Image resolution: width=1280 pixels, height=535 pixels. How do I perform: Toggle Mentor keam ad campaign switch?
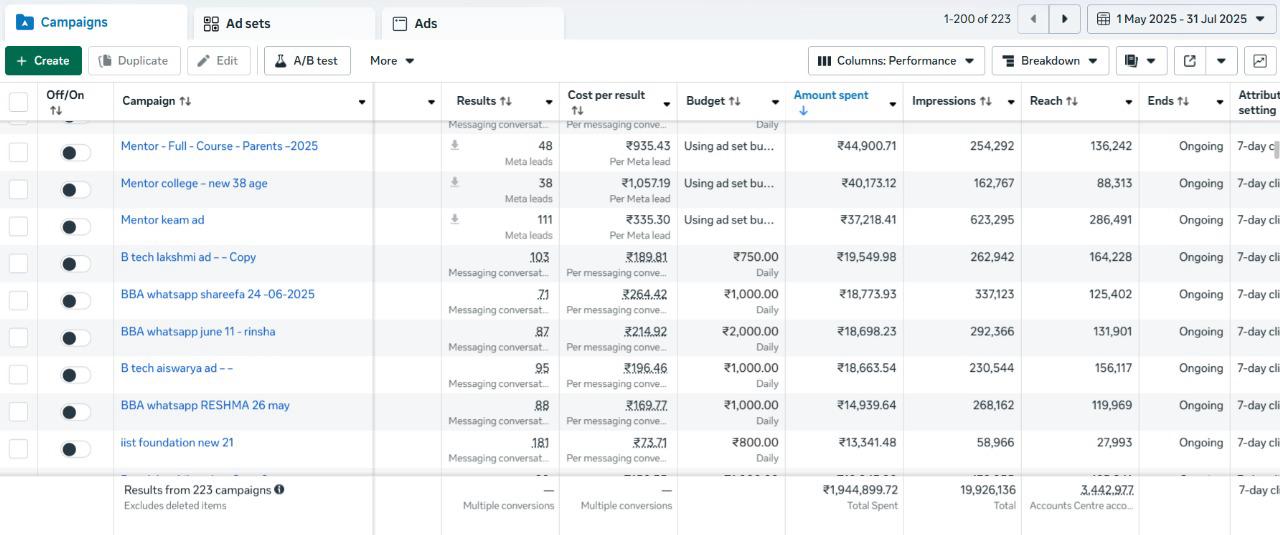click(75, 227)
